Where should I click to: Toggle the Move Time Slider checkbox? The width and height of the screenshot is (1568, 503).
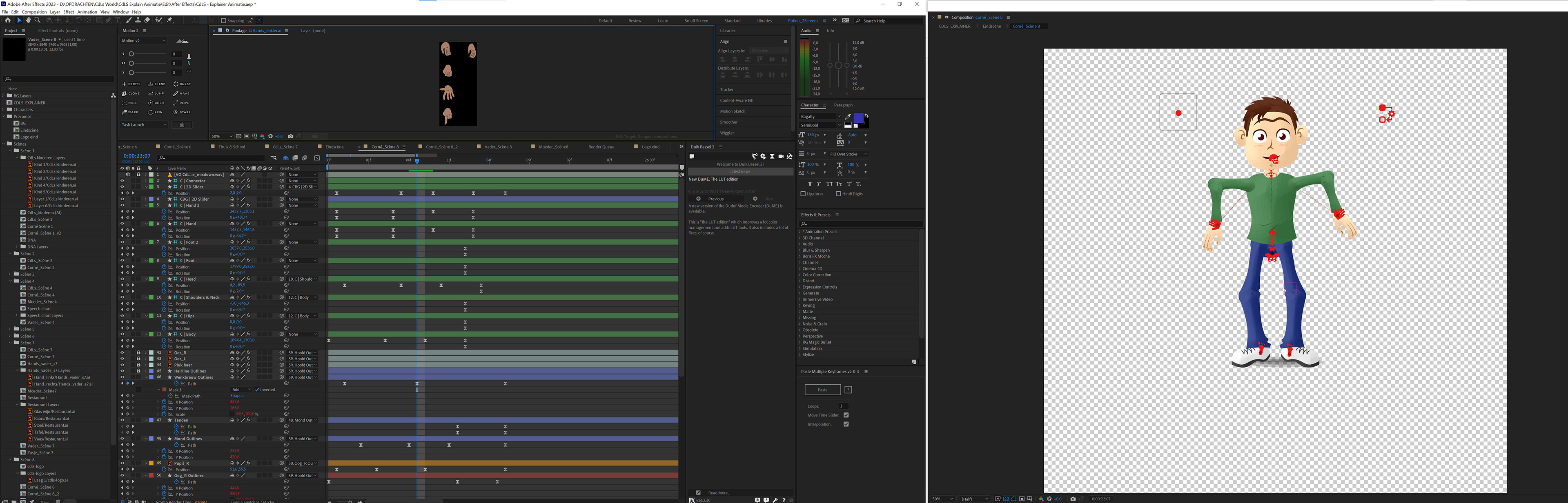point(846,415)
